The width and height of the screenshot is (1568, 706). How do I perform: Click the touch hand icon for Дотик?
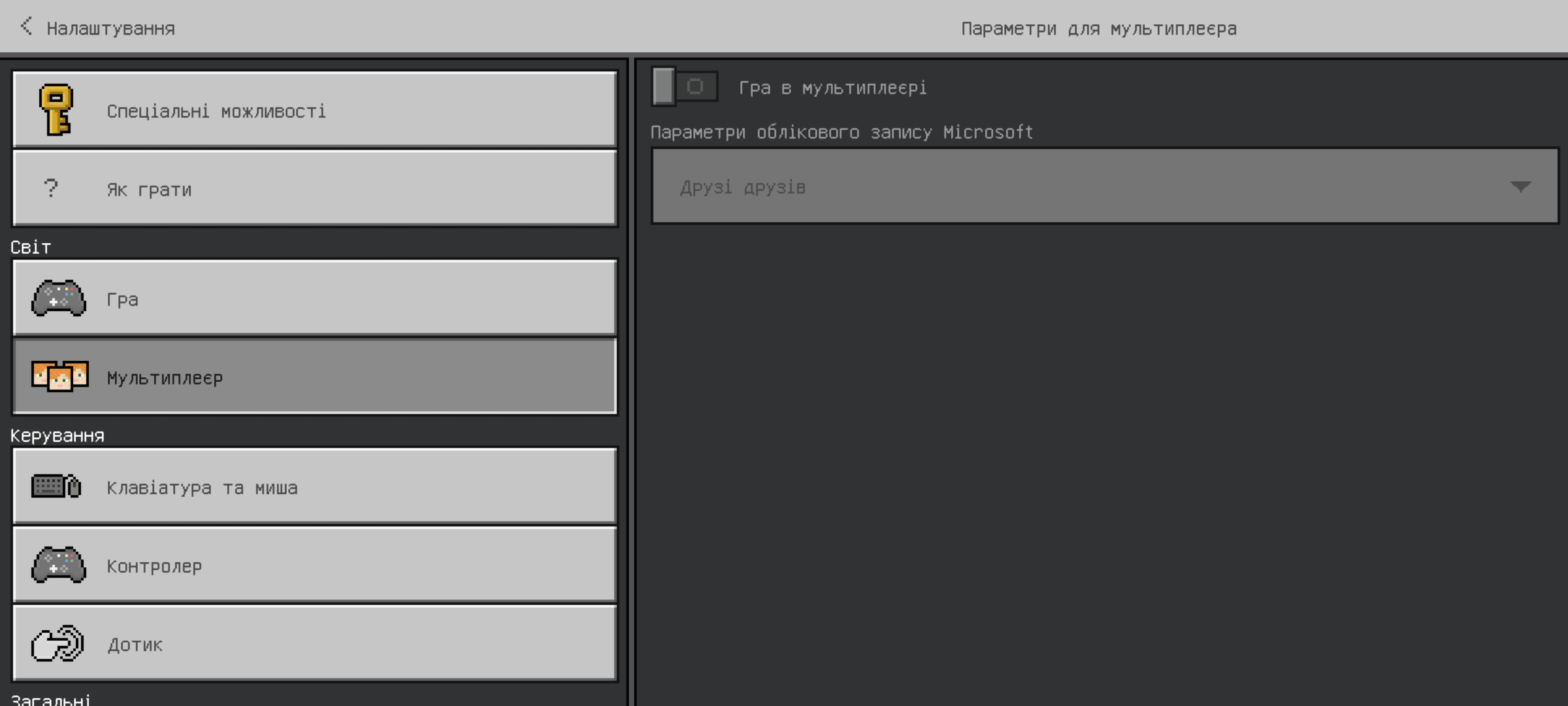pyautogui.click(x=57, y=644)
